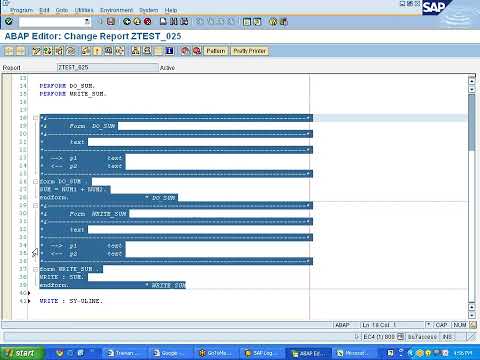Collapse the comment block at line 18
The image size is (480, 360).
[x=35, y=118]
